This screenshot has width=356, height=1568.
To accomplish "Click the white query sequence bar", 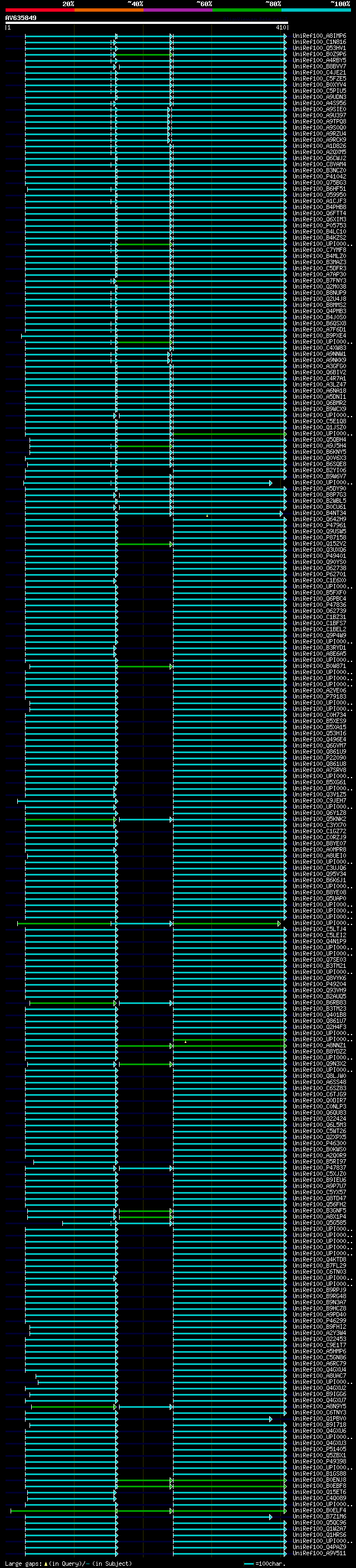I will 147,23.
